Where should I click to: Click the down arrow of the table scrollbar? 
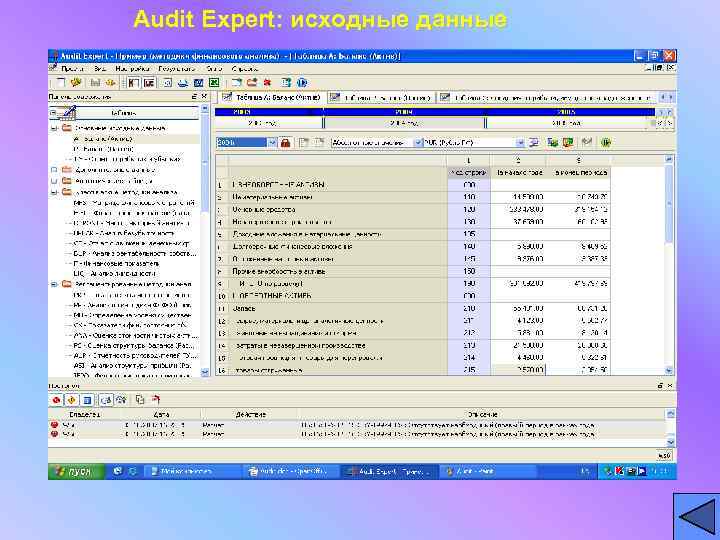[669, 371]
